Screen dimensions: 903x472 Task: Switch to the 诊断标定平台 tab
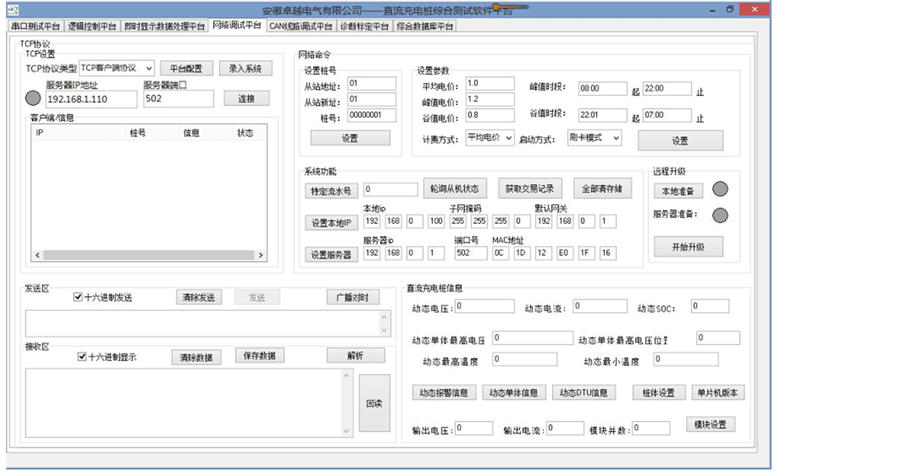[x=364, y=26]
